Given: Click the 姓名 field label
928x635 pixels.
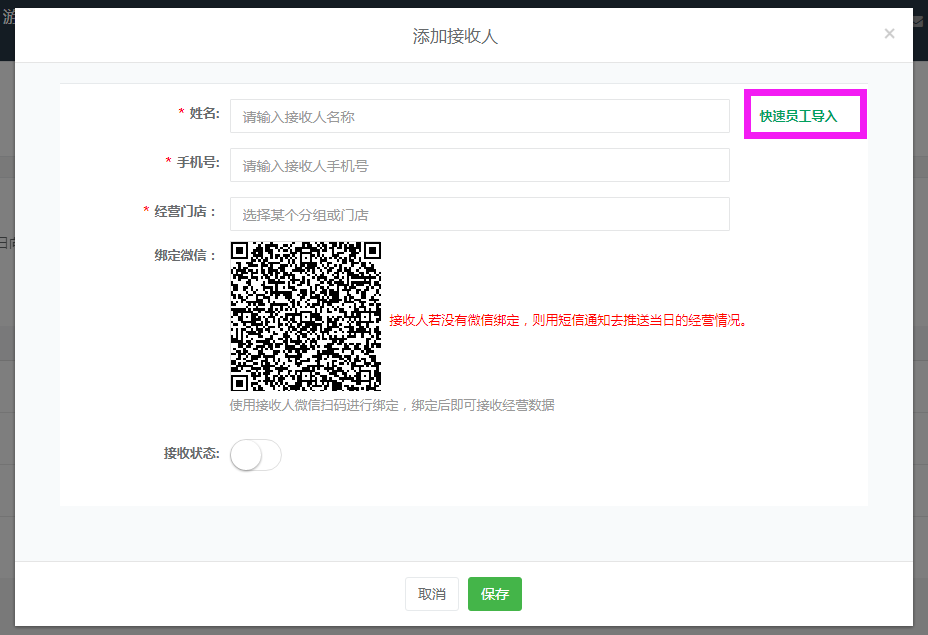Looking at the screenshot, I should click(204, 113).
